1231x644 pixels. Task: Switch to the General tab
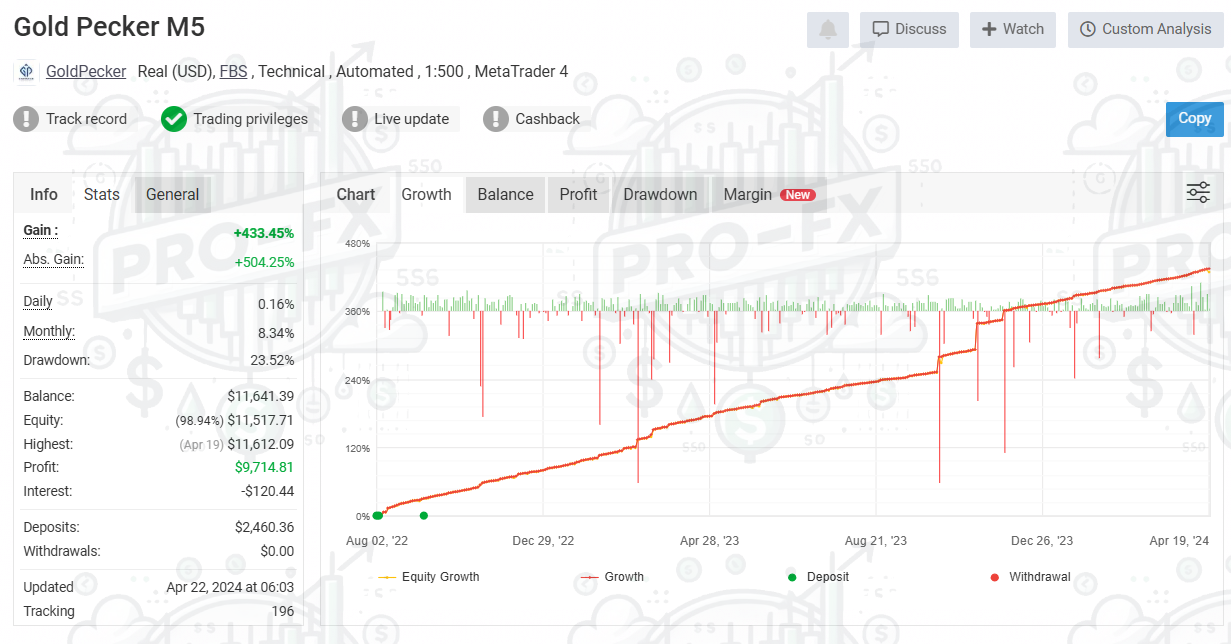[173, 195]
